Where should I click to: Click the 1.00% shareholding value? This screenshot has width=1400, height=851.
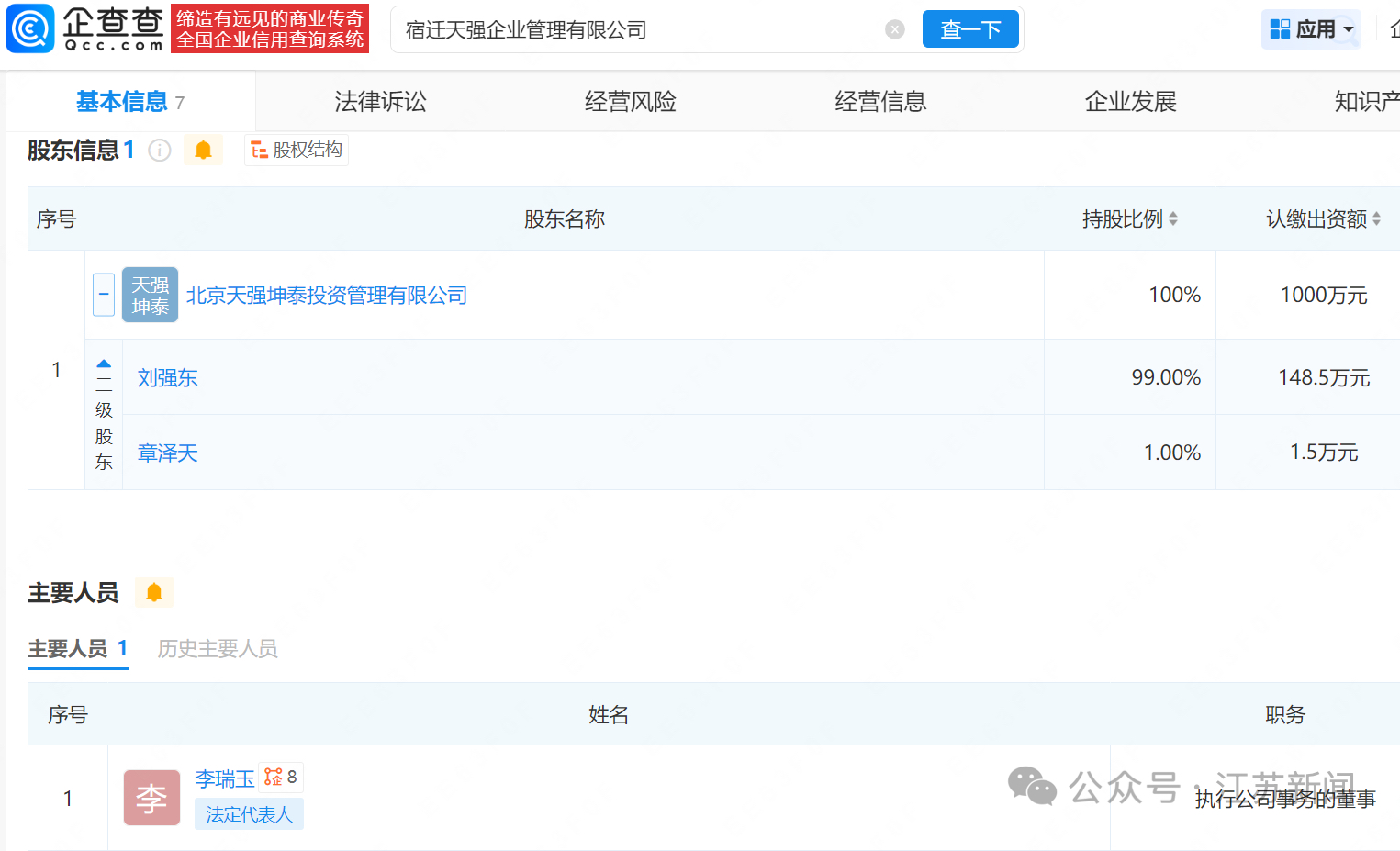[x=1172, y=453]
